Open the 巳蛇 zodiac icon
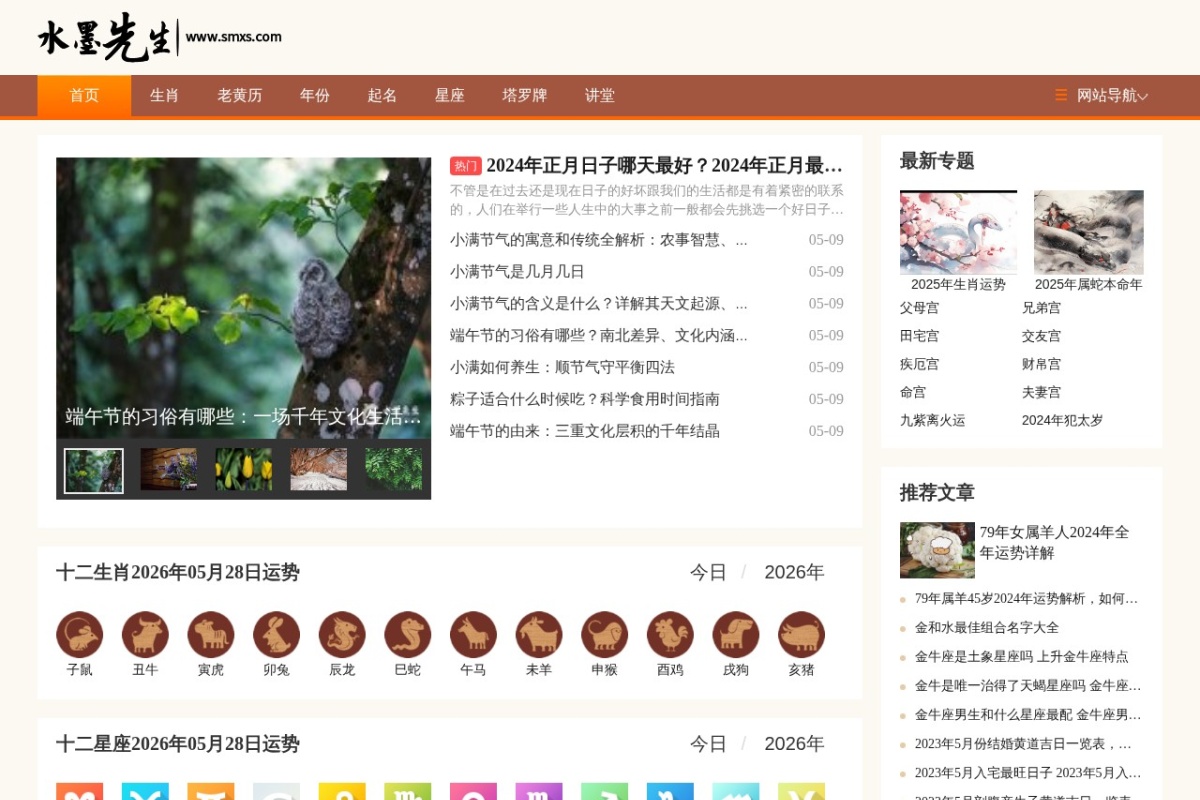 [408, 635]
